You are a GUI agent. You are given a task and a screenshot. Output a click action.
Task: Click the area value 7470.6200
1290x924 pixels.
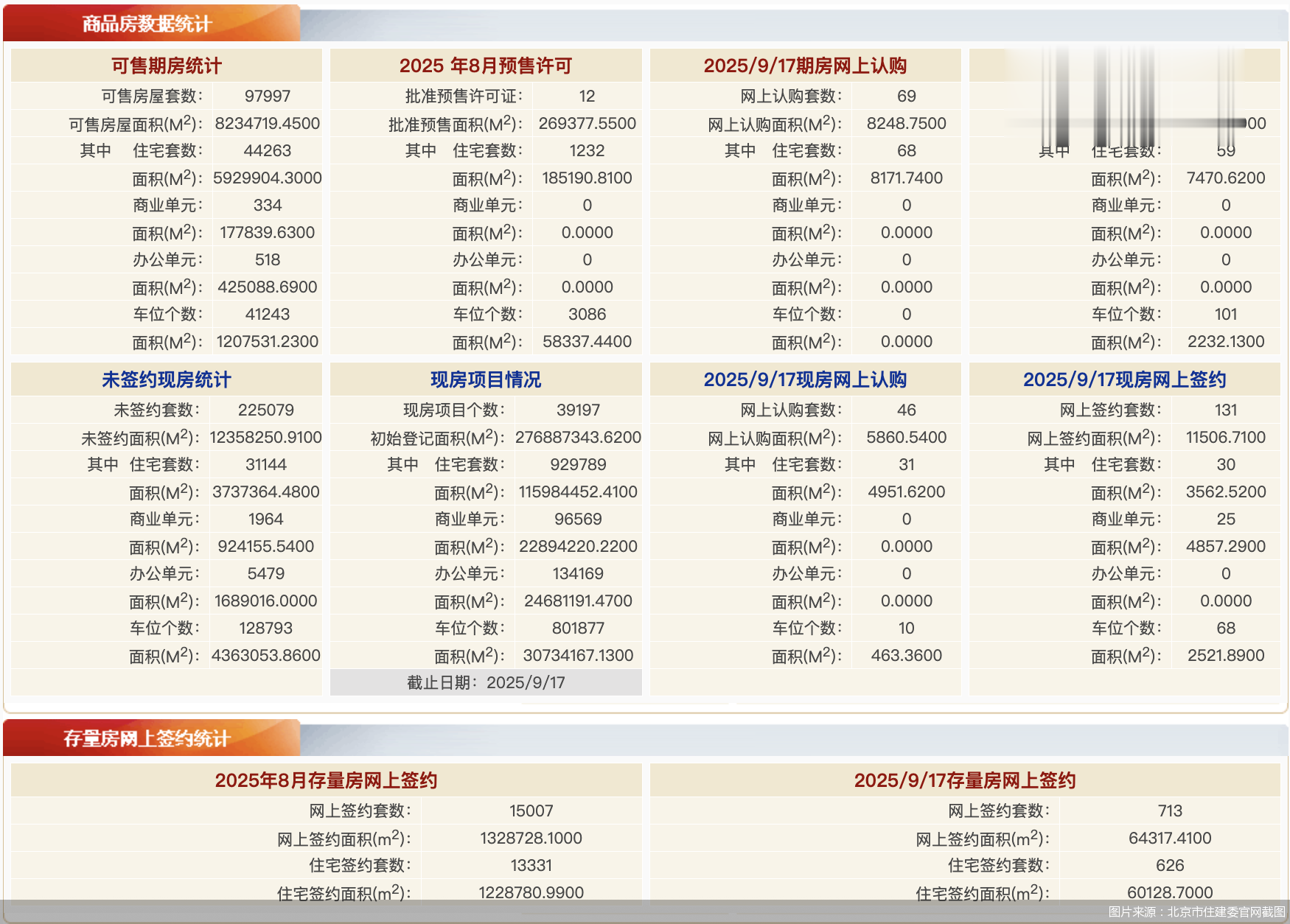pos(1226,178)
